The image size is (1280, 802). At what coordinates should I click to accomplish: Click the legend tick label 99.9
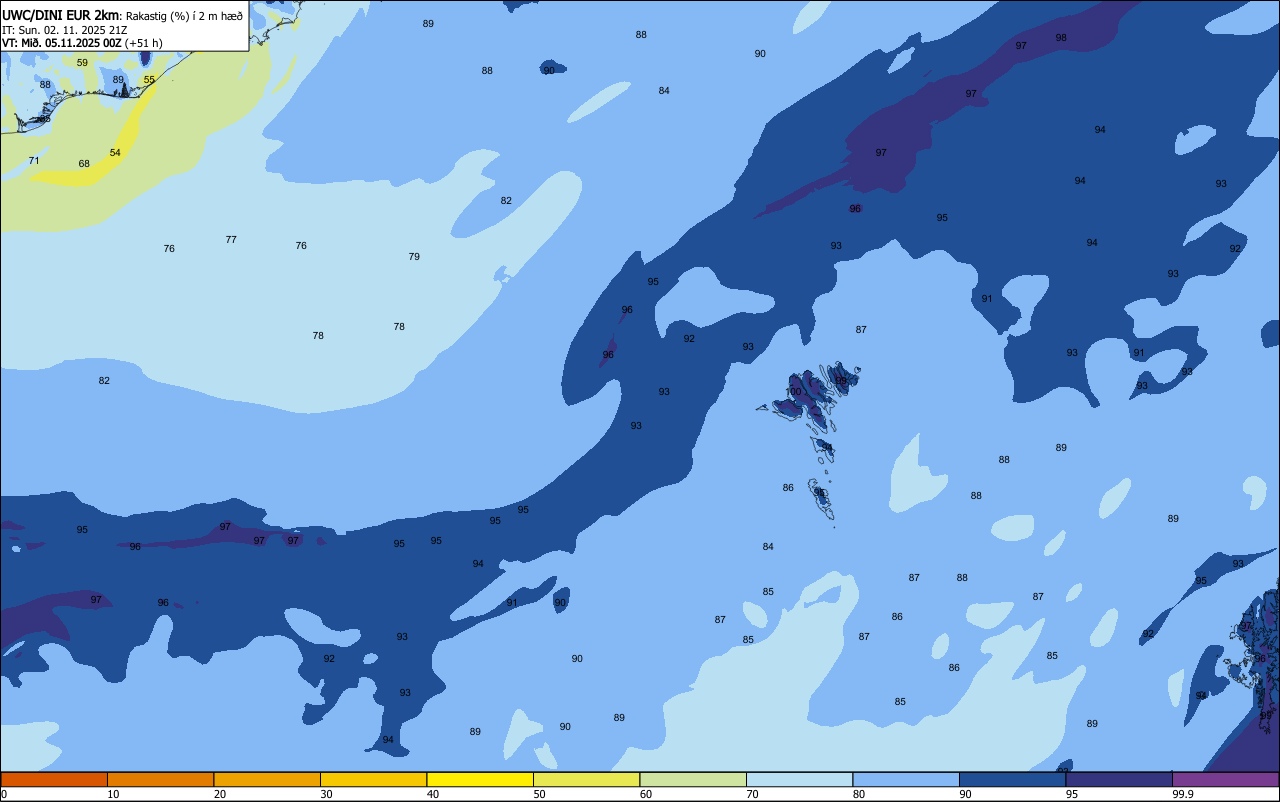pyautogui.click(x=1183, y=794)
